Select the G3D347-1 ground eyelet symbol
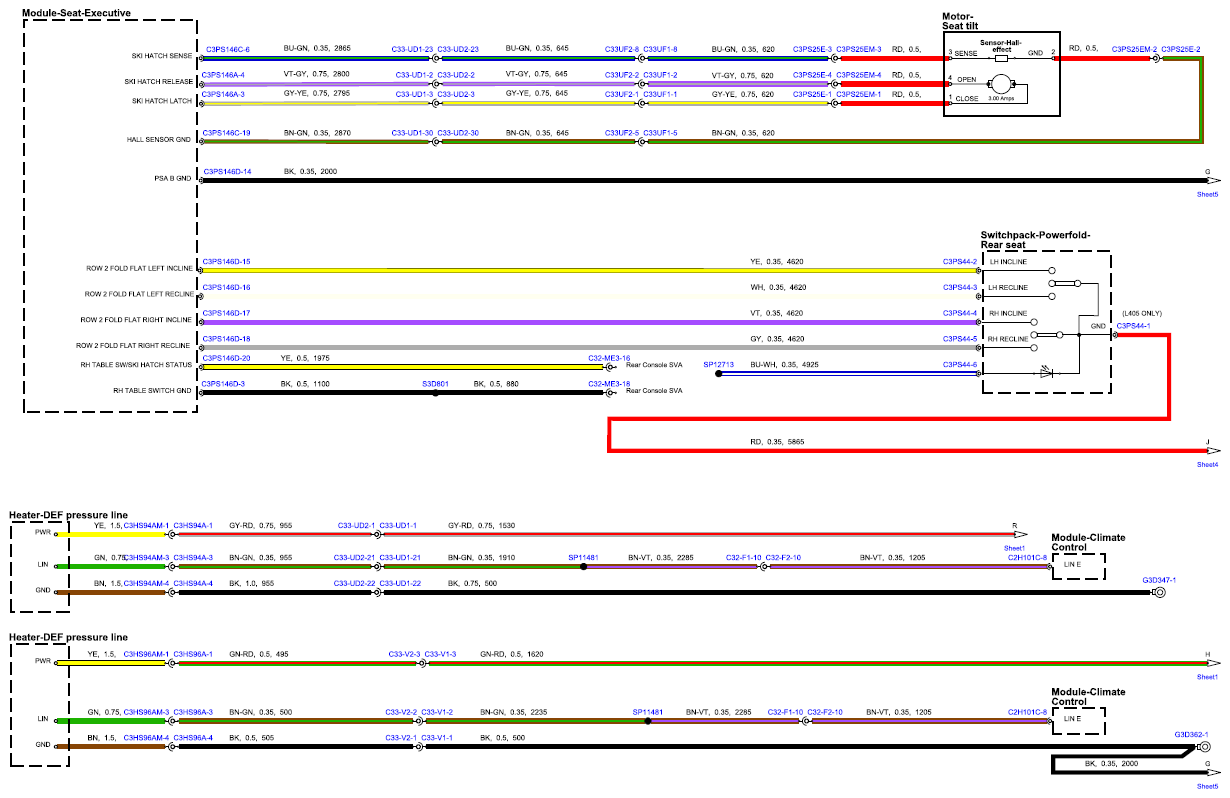The height and width of the screenshot is (798, 1230). coord(1159,592)
